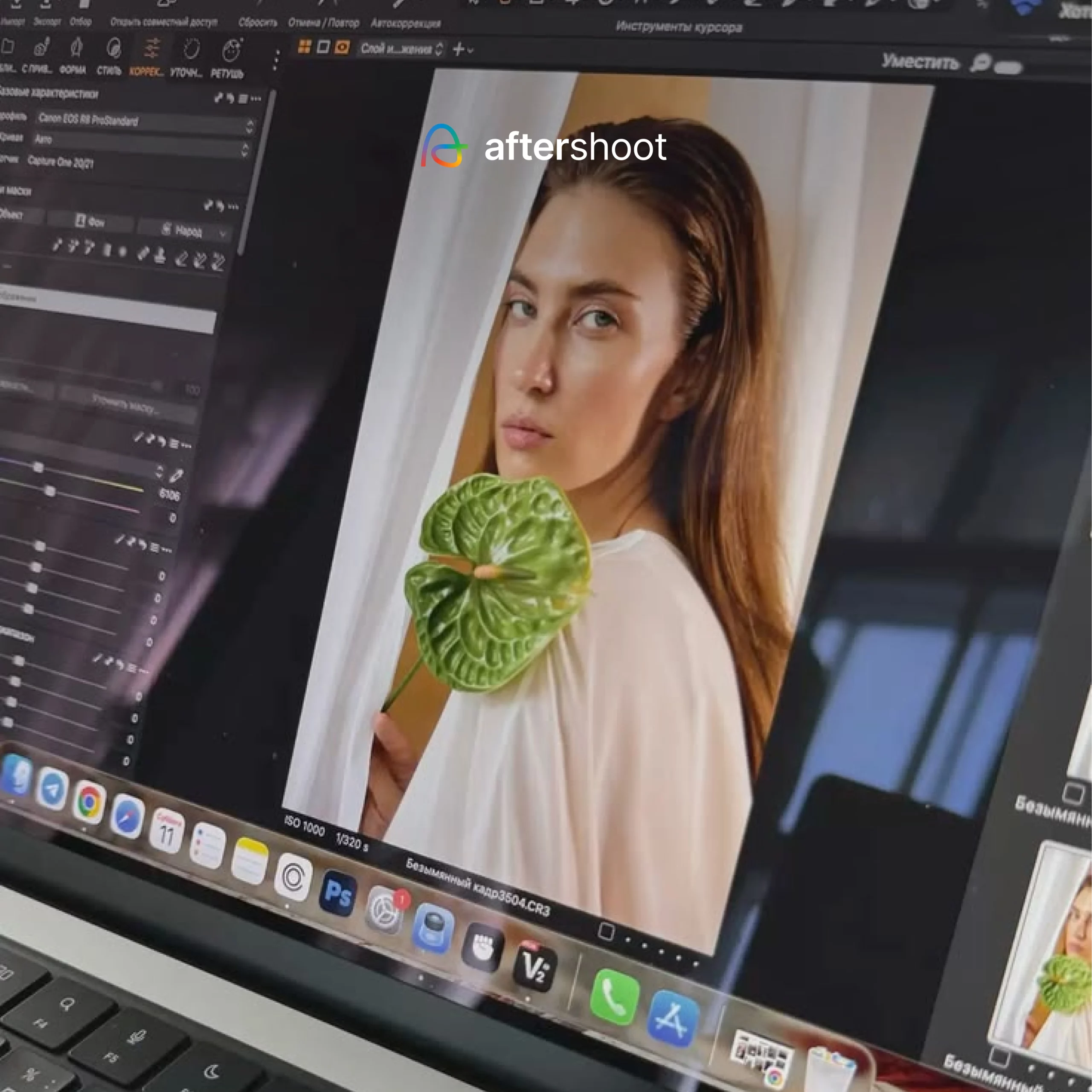
Task: Switch to the ФОРМА tool tab
Action: tap(74, 56)
